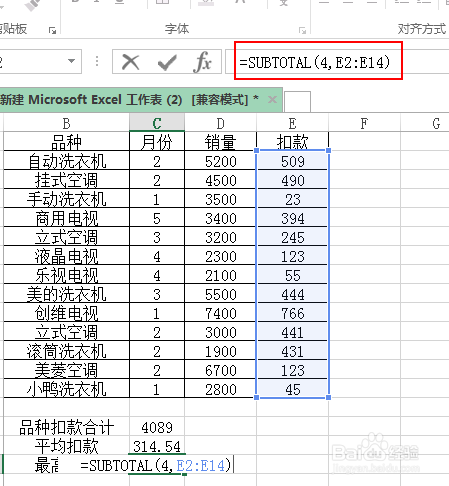
Task: Select column C header
Action: point(157,123)
